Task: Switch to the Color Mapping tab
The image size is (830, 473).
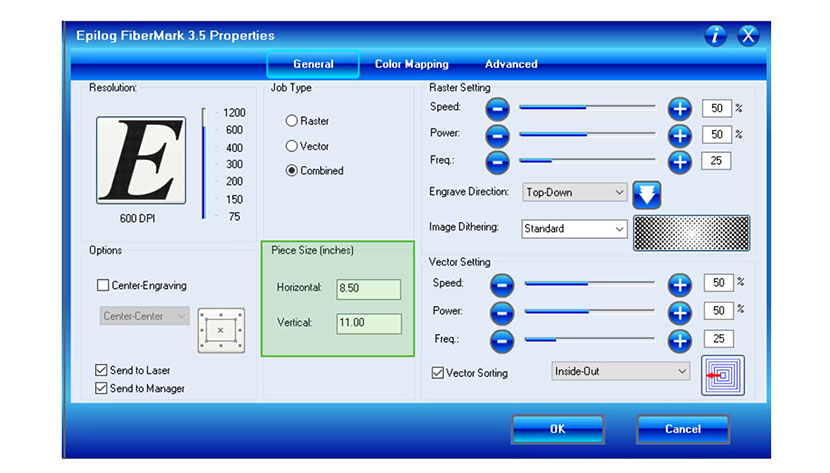Action: pos(411,64)
